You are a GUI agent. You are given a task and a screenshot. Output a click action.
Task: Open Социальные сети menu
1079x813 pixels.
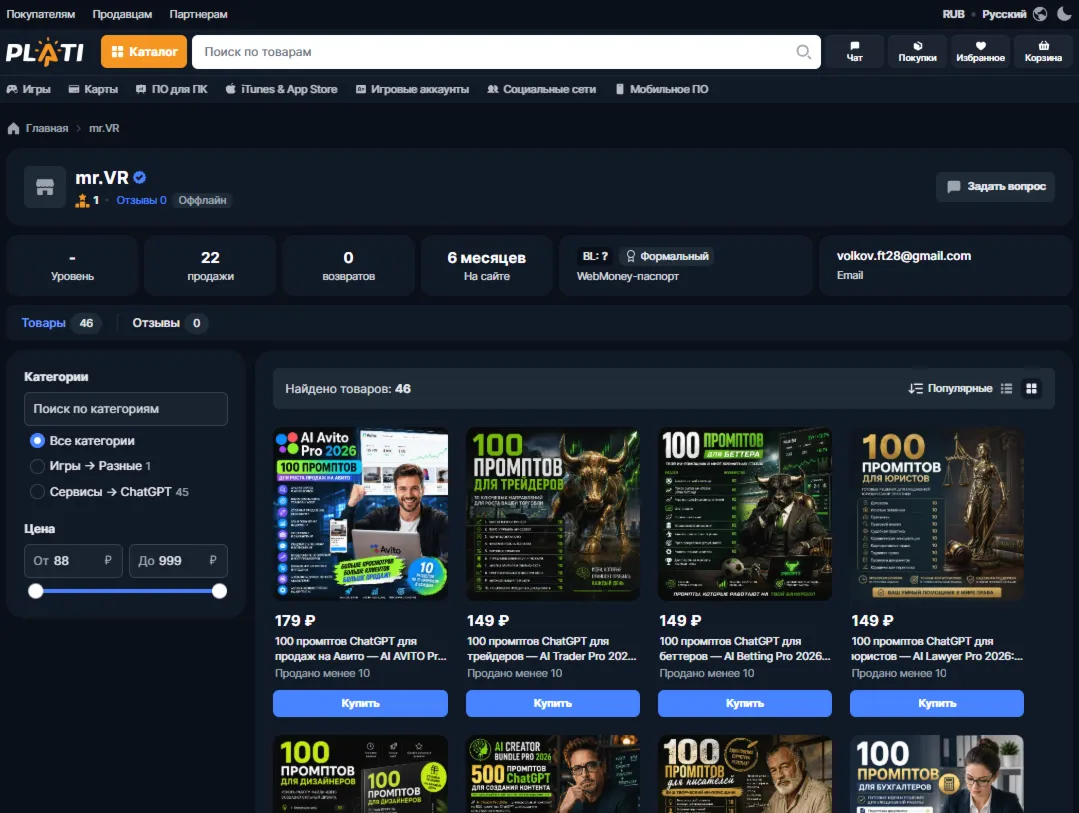(x=542, y=89)
